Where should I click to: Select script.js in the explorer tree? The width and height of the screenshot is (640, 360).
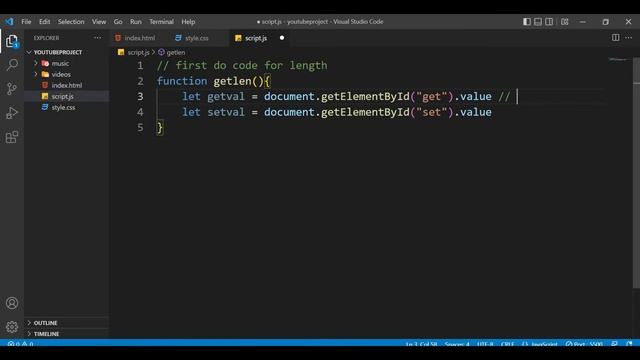62,96
